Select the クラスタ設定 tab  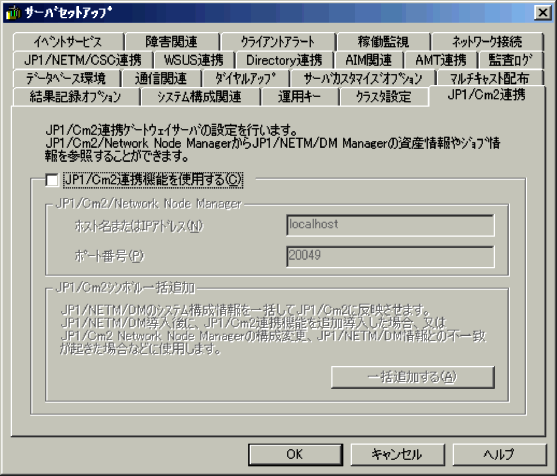[x=384, y=97]
